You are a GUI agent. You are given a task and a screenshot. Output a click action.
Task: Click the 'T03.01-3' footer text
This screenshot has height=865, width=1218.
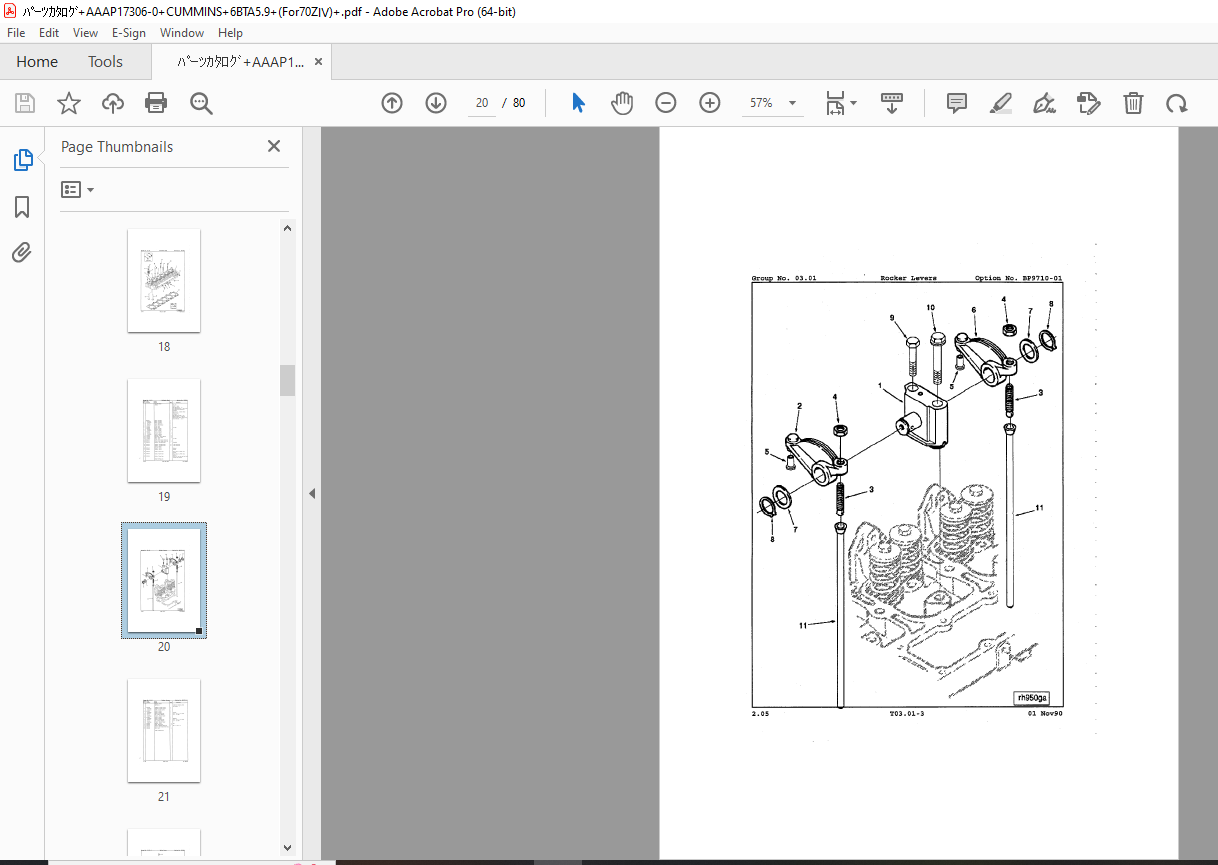(x=907, y=714)
